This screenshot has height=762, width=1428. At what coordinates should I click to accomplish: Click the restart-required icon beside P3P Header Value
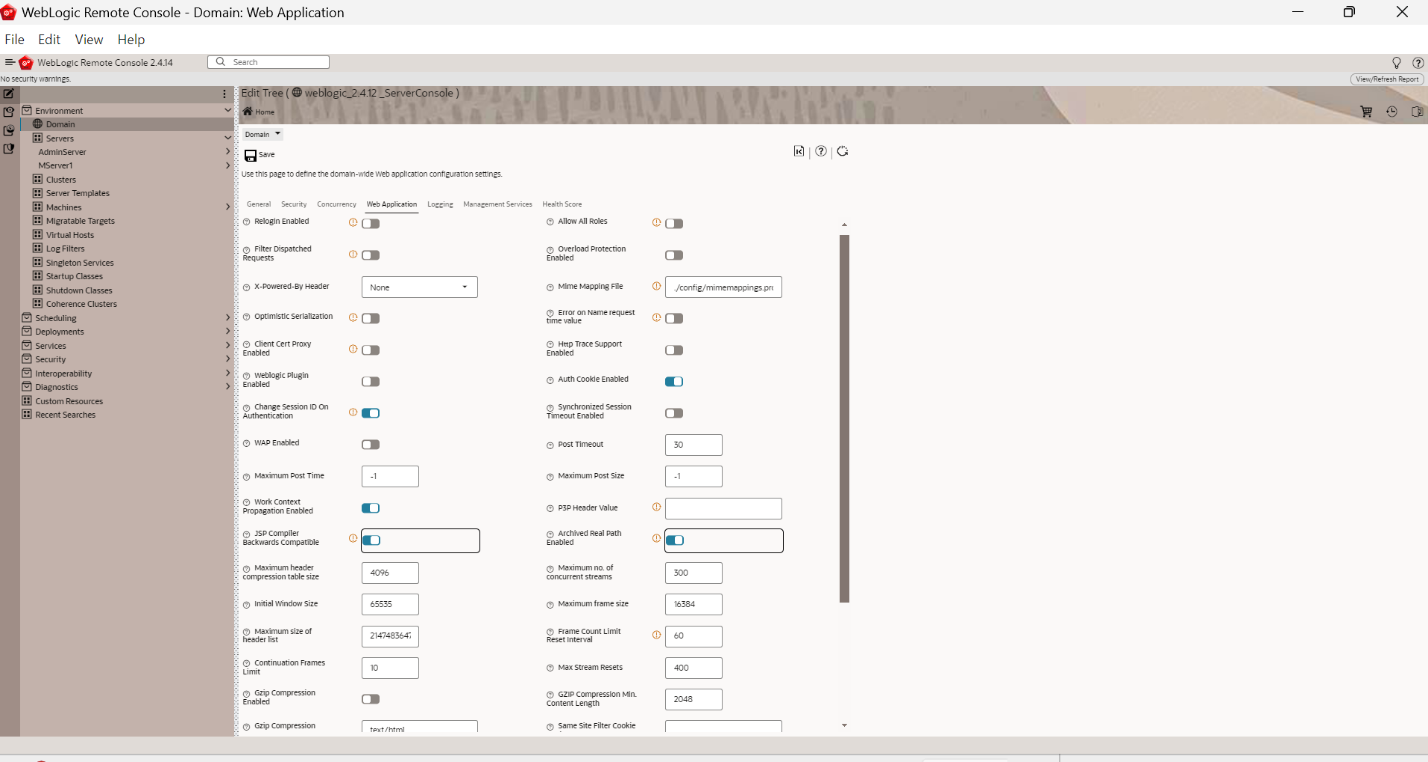[x=657, y=507]
